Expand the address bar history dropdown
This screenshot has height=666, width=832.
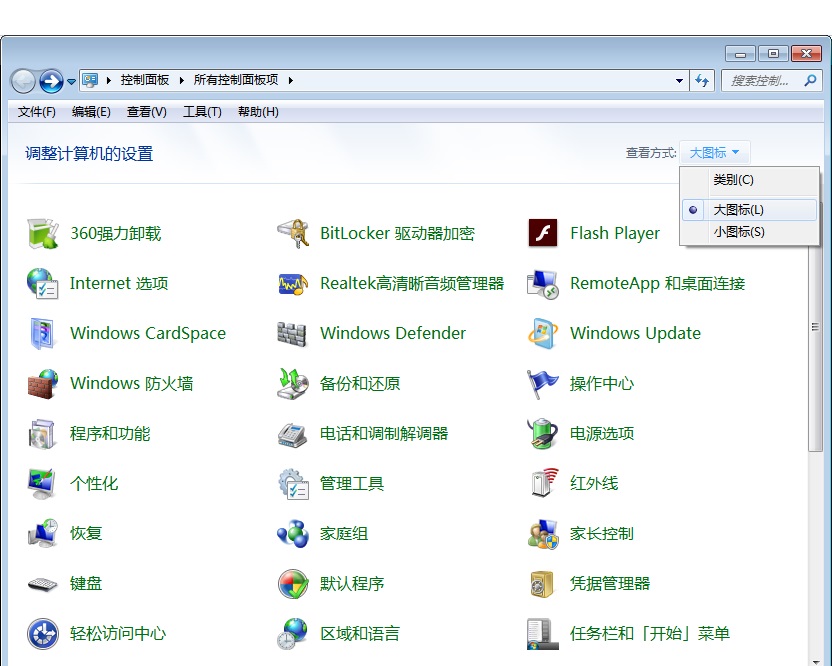(677, 80)
